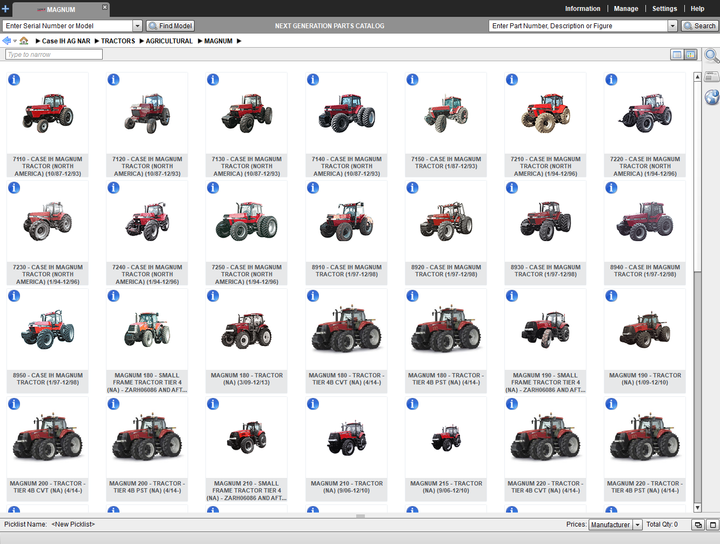The height and width of the screenshot is (544, 720).
Task: Go to MAGNUM breadcrumb
Action: click(x=218, y=41)
